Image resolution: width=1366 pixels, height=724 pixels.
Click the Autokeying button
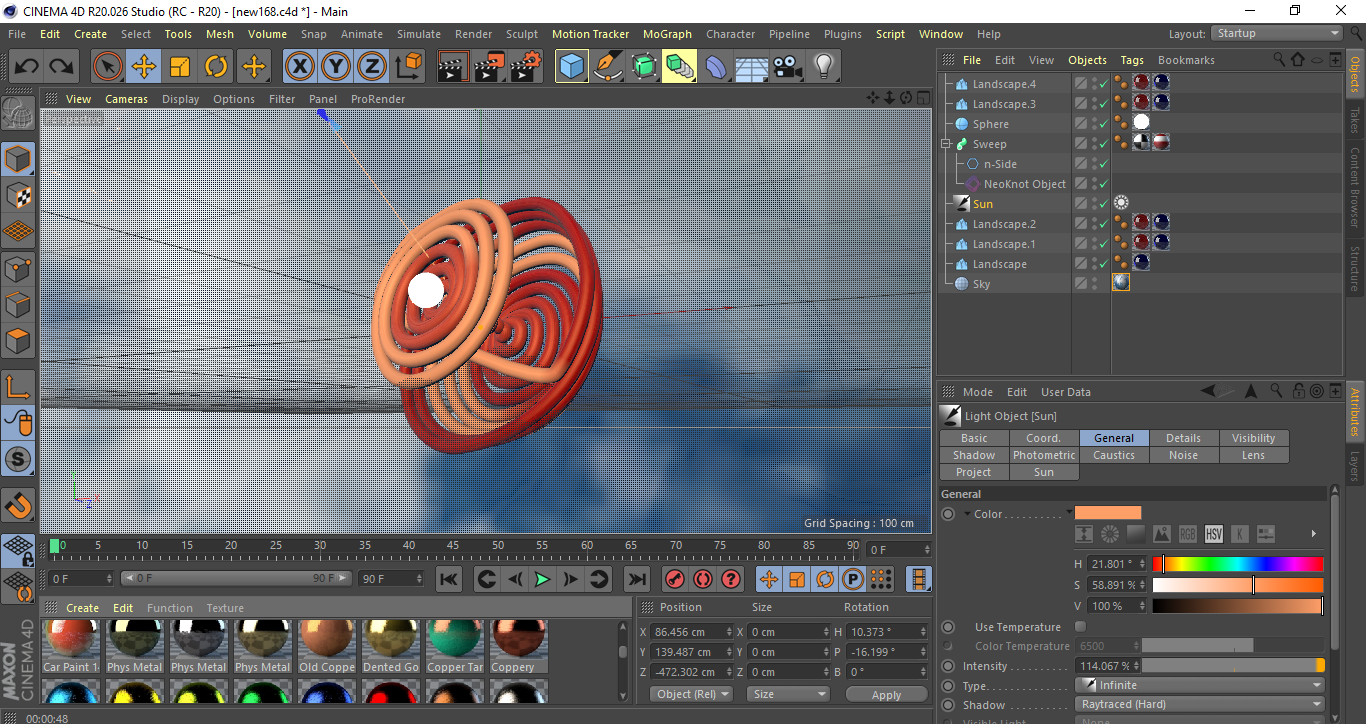pos(703,579)
